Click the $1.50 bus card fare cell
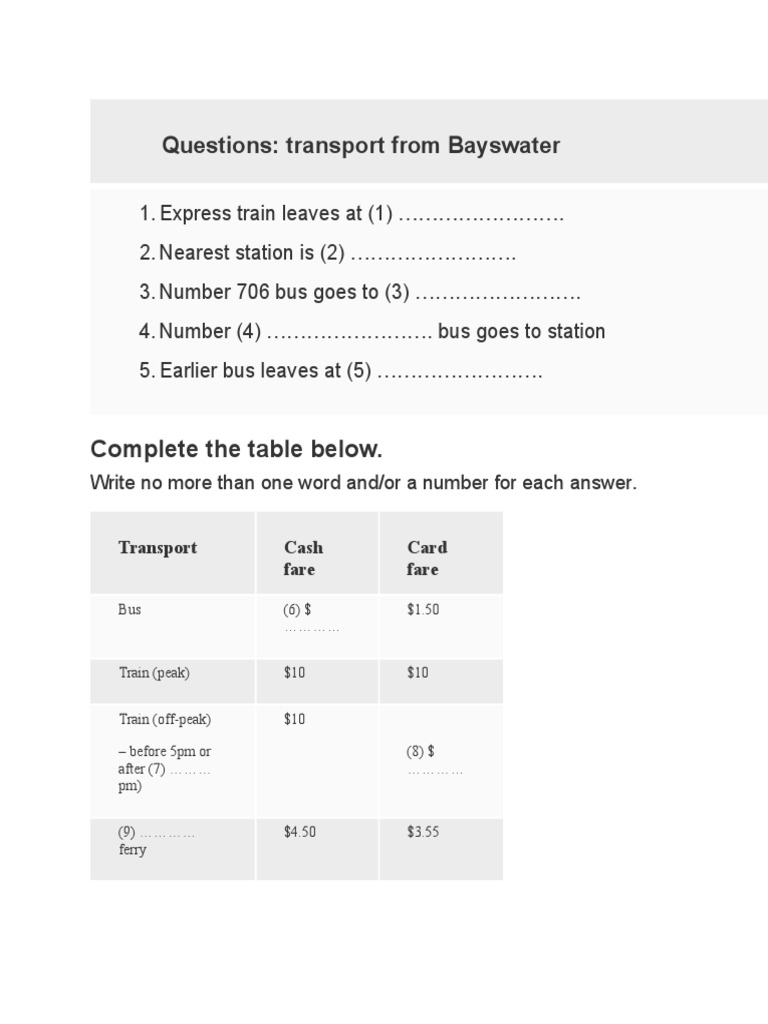This screenshot has height=1024, width=768. (423, 609)
